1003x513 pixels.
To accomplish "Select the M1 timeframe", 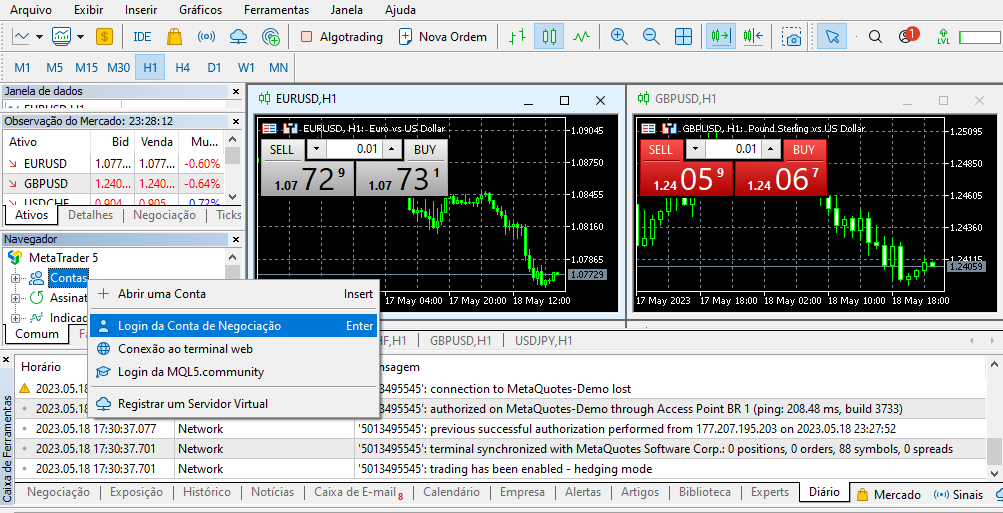I will point(22,67).
